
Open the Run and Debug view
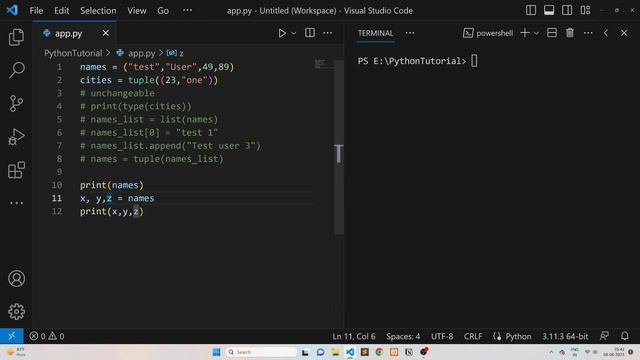click(16, 137)
